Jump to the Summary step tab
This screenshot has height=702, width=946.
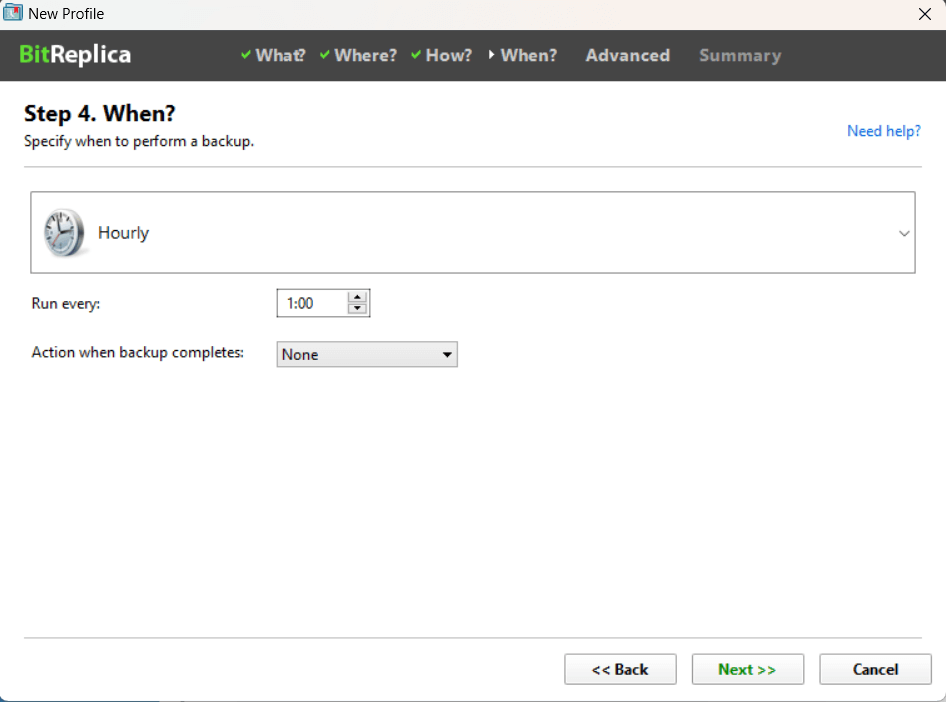740,55
